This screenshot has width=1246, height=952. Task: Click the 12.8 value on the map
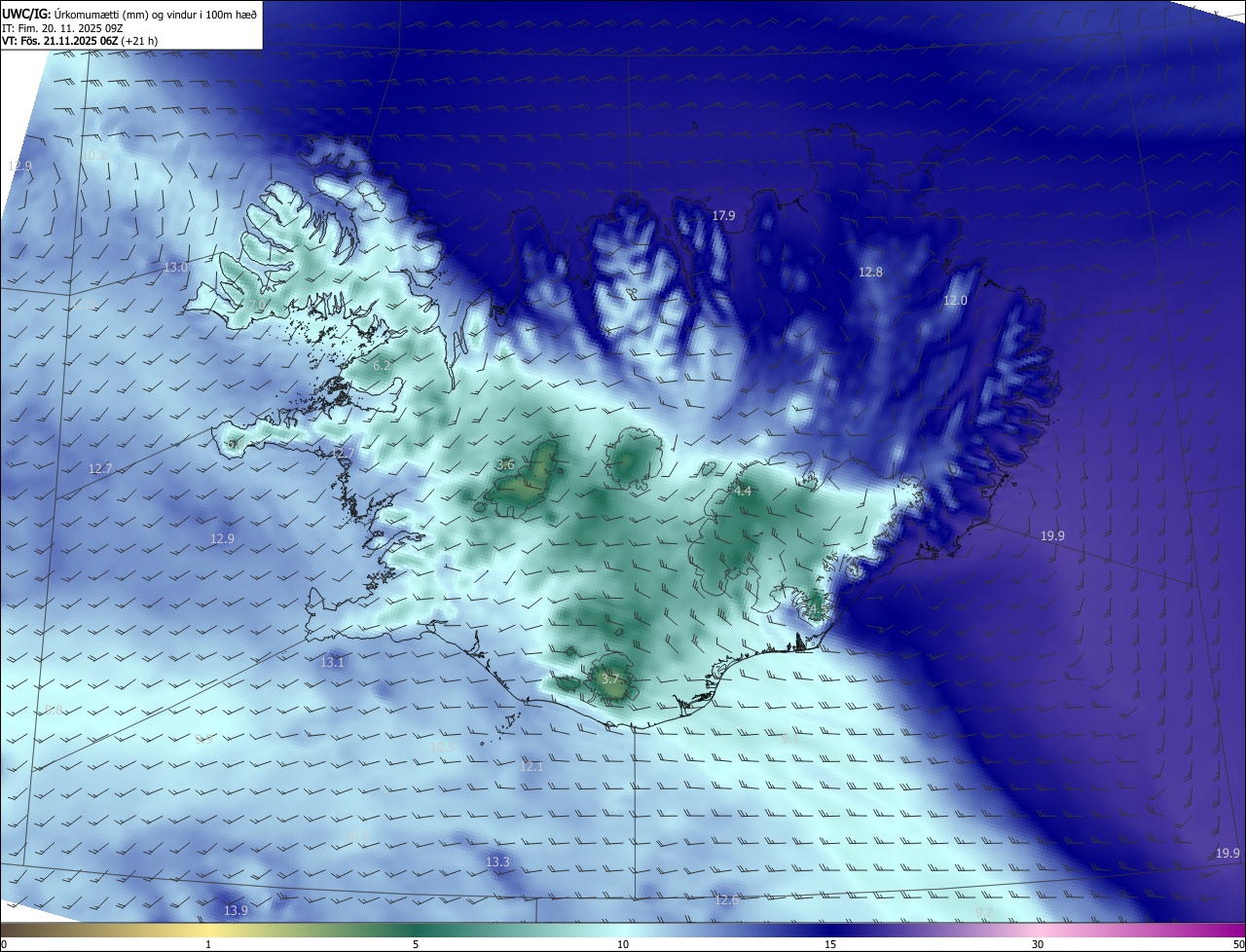tap(870, 273)
